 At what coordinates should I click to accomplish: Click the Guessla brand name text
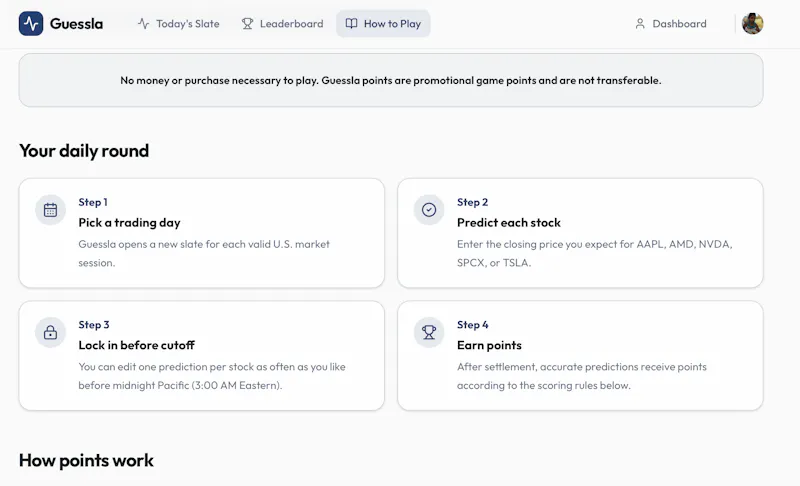pos(76,24)
